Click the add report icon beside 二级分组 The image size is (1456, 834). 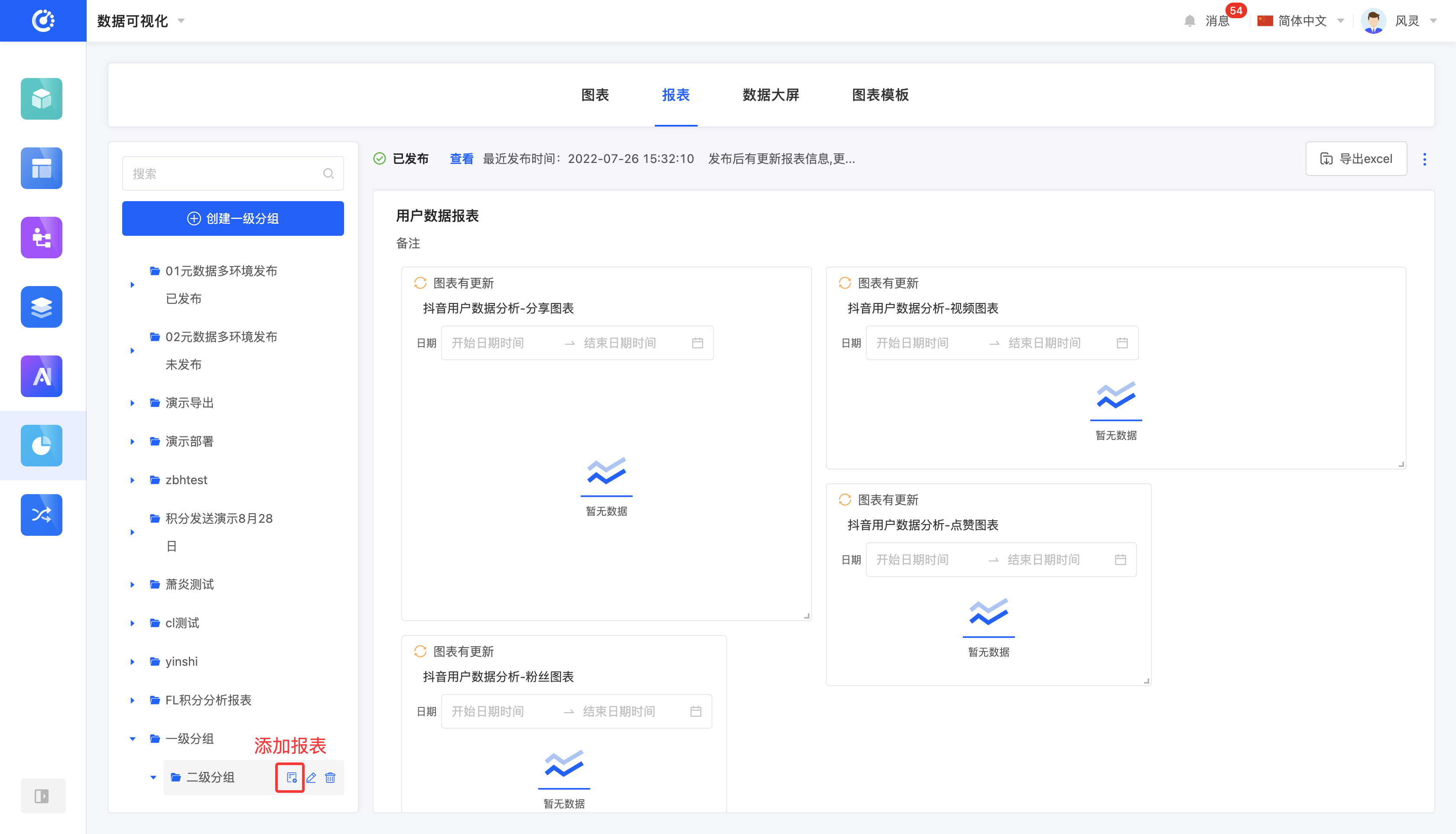(291, 777)
